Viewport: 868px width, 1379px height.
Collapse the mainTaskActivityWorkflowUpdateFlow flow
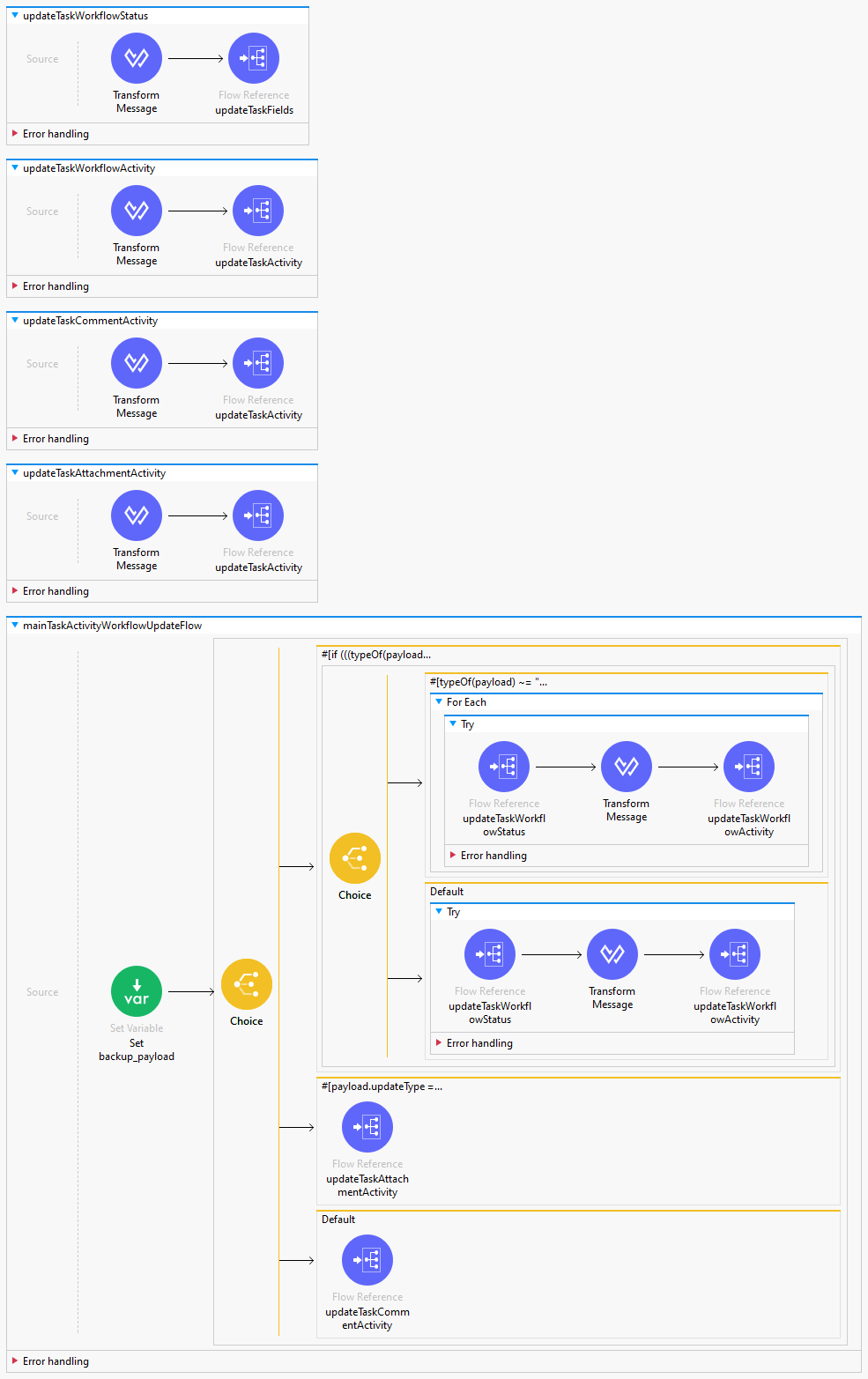[15, 626]
